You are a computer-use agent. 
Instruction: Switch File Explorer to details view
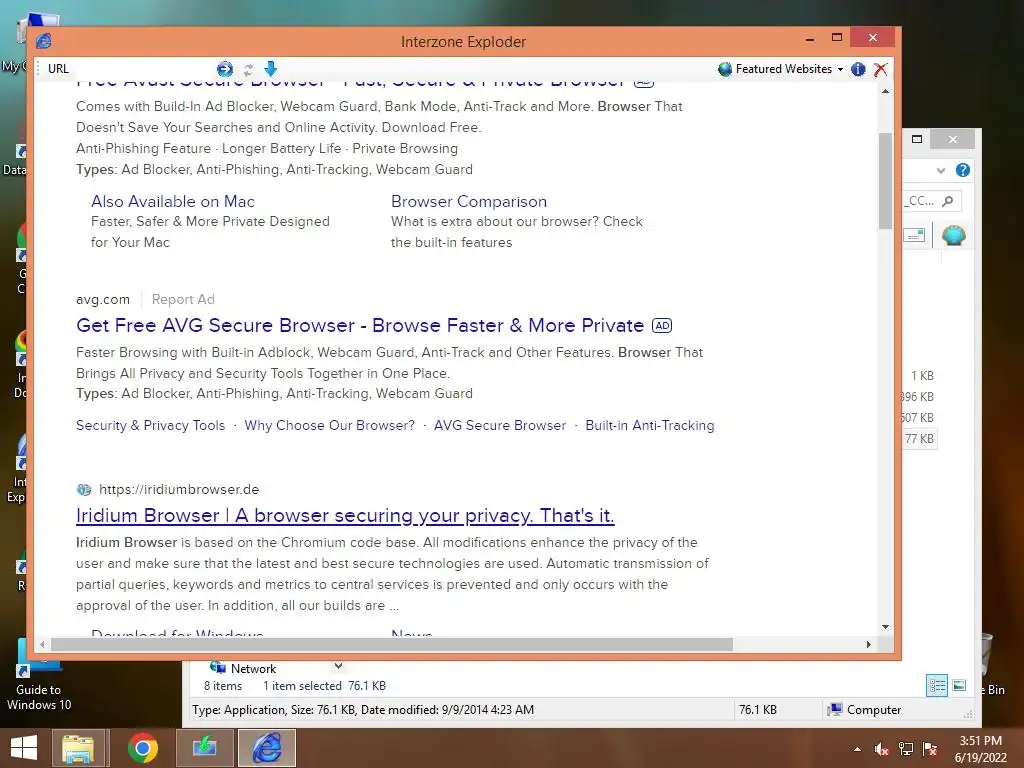point(937,686)
